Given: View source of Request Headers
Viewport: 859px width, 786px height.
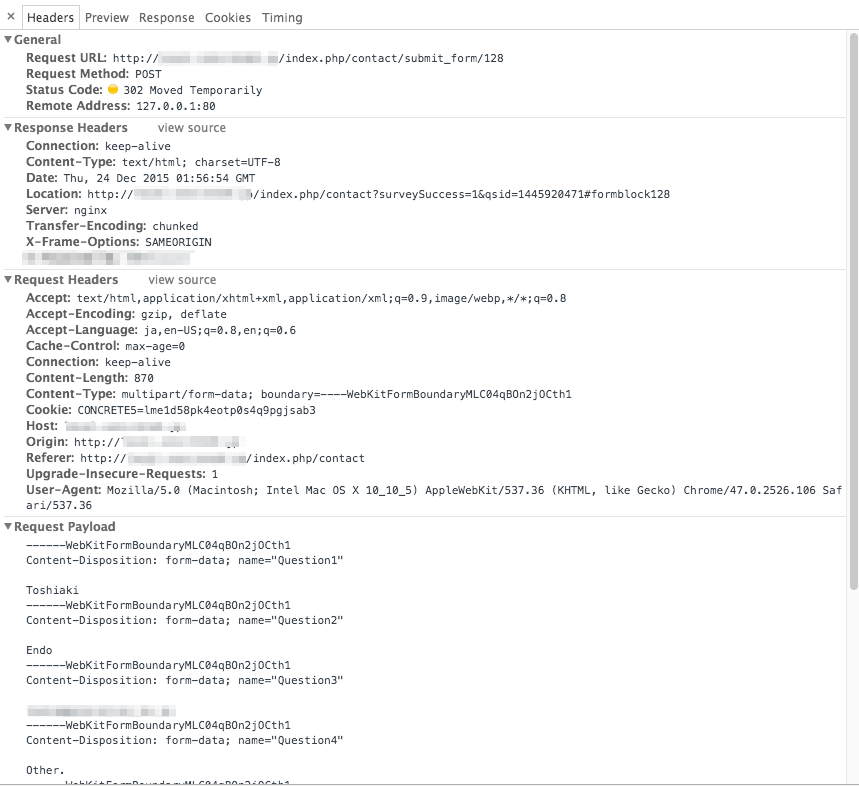Looking at the screenshot, I should (x=182, y=279).
